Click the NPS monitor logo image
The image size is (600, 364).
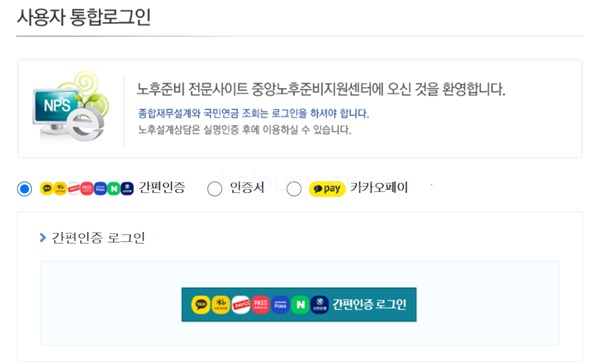(69, 107)
